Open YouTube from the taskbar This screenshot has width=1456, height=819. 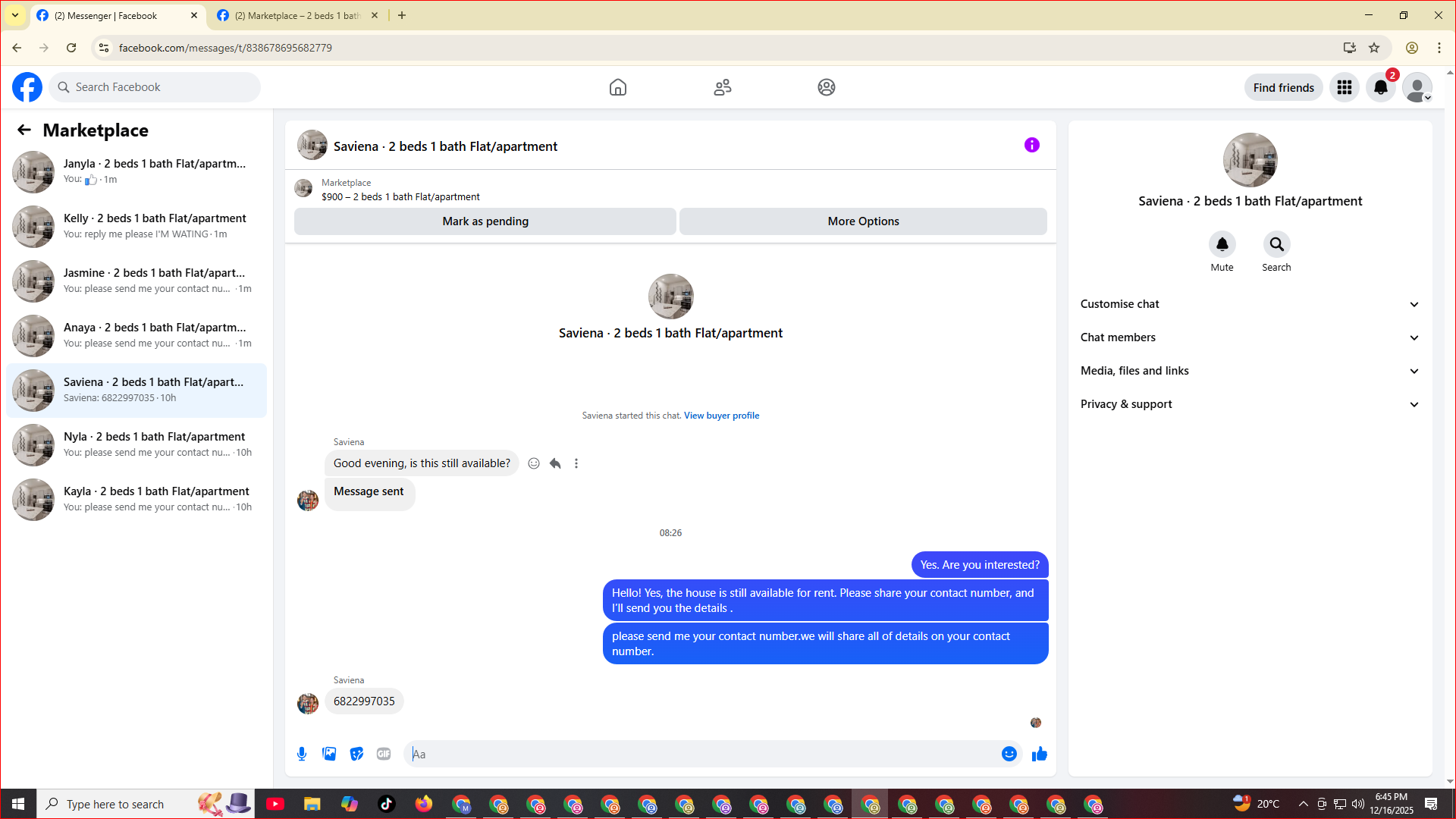tap(275, 804)
